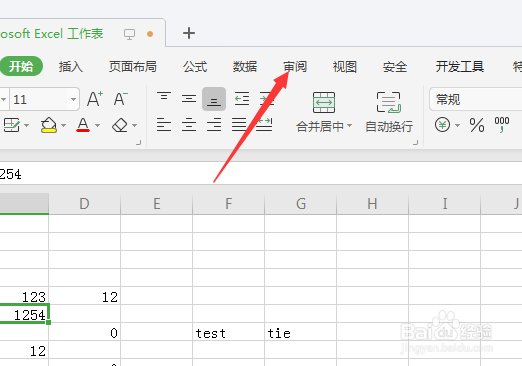The image size is (522, 366).
Task: Switch to the 页面布局 tab
Action: tap(133, 67)
